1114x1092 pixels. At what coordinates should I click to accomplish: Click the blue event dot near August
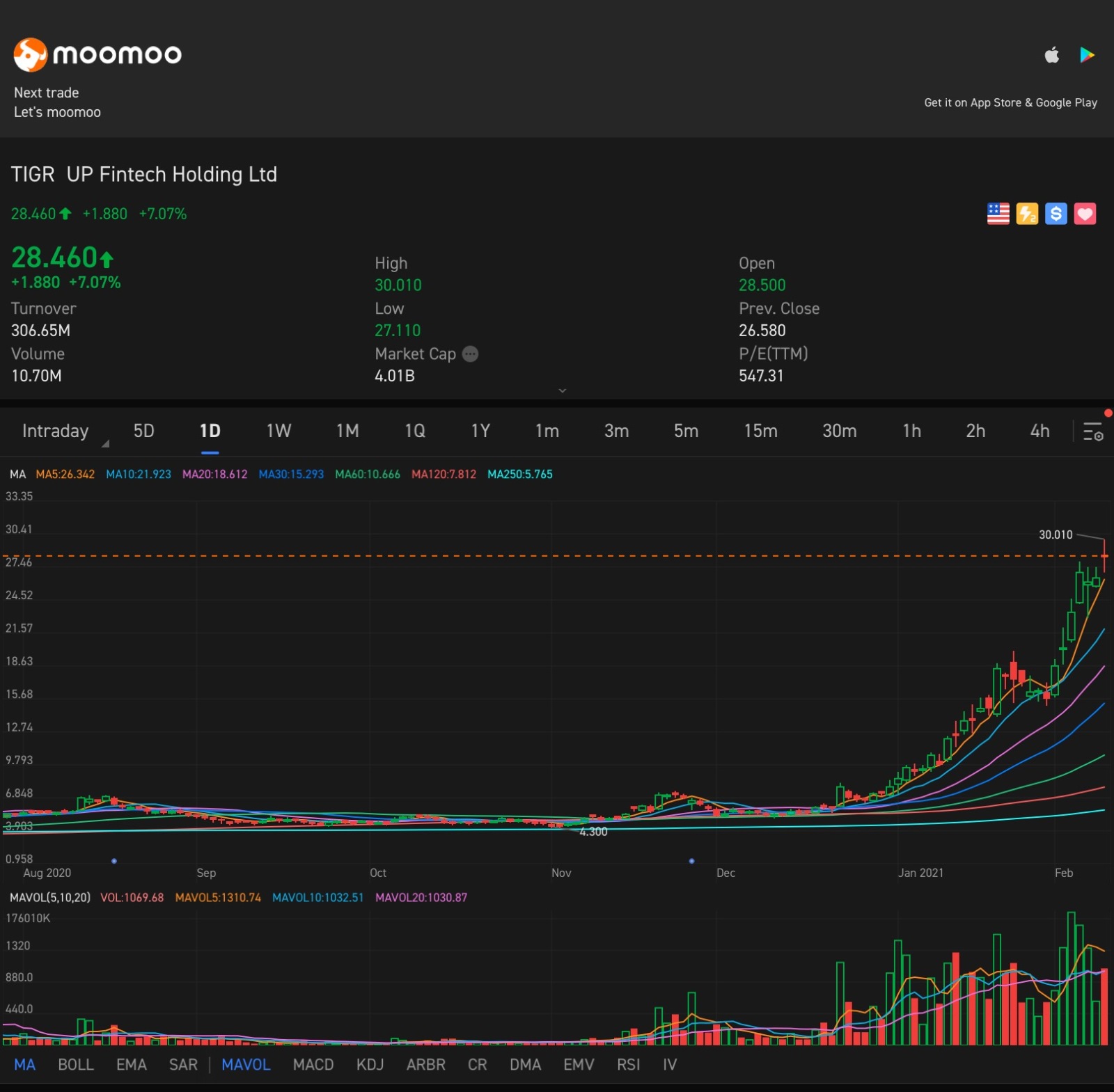114,861
